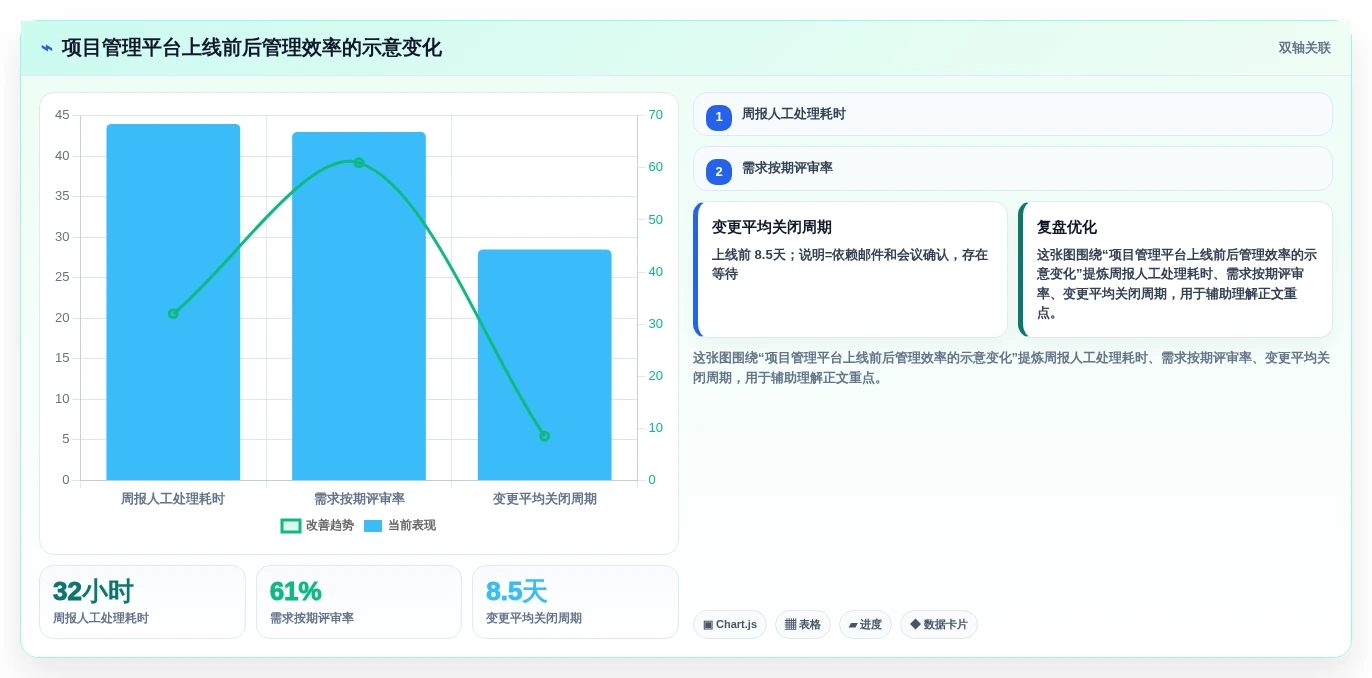Select the 61% metric card
Image resolution: width=1372 pixels, height=678 pixels.
tap(359, 602)
